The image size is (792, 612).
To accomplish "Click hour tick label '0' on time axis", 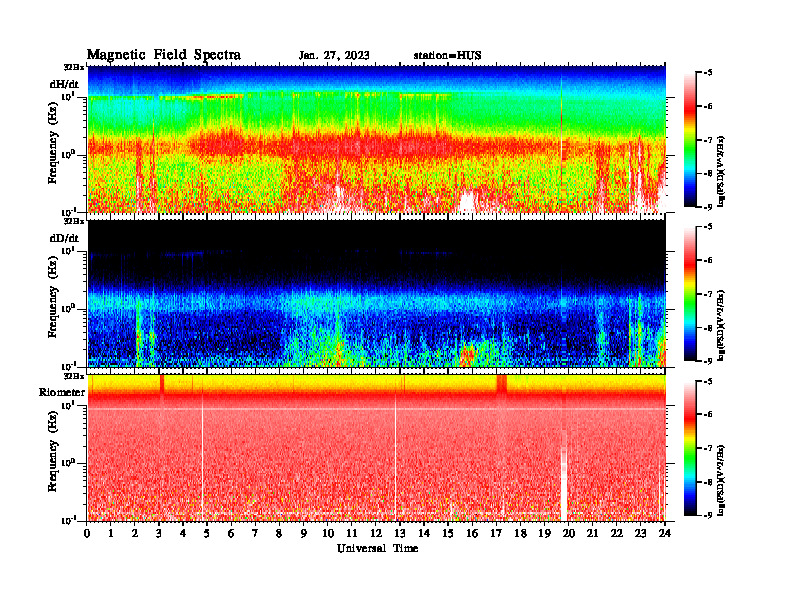I will [x=87, y=534].
